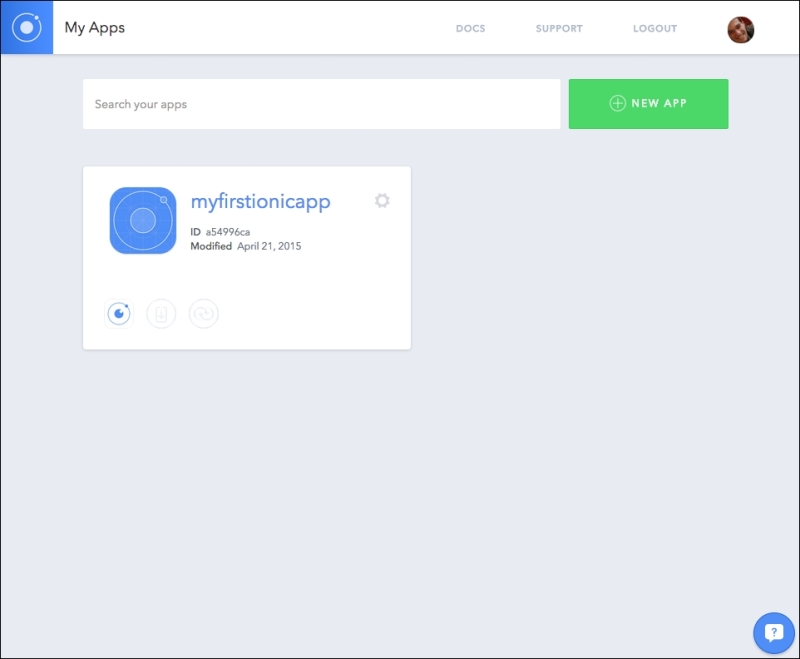Click the Modified April 21, 2015 text
Screen dimensions: 800x659
[245, 246]
